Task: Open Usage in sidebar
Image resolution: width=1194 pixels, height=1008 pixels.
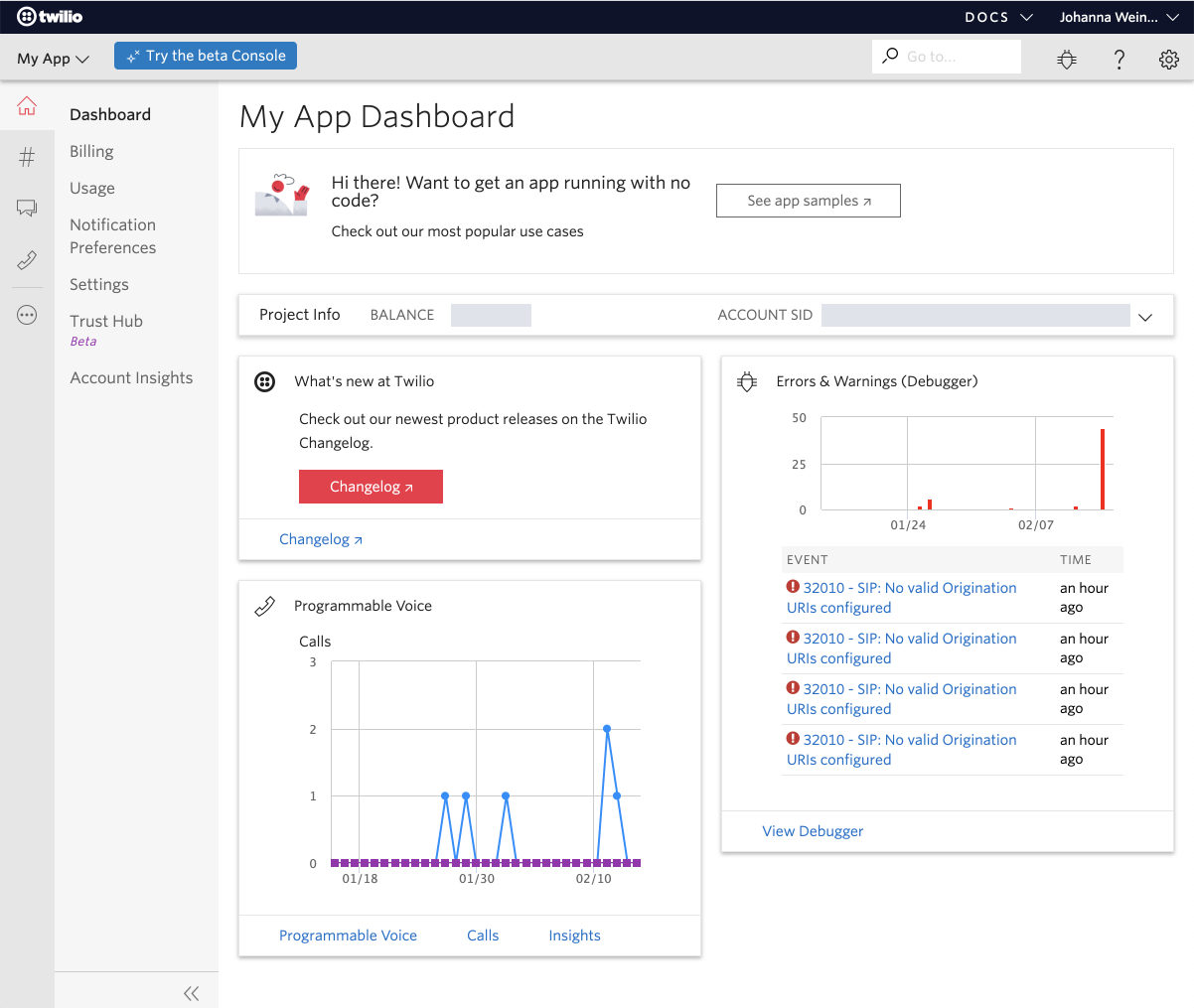Action: pyautogui.click(x=92, y=188)
